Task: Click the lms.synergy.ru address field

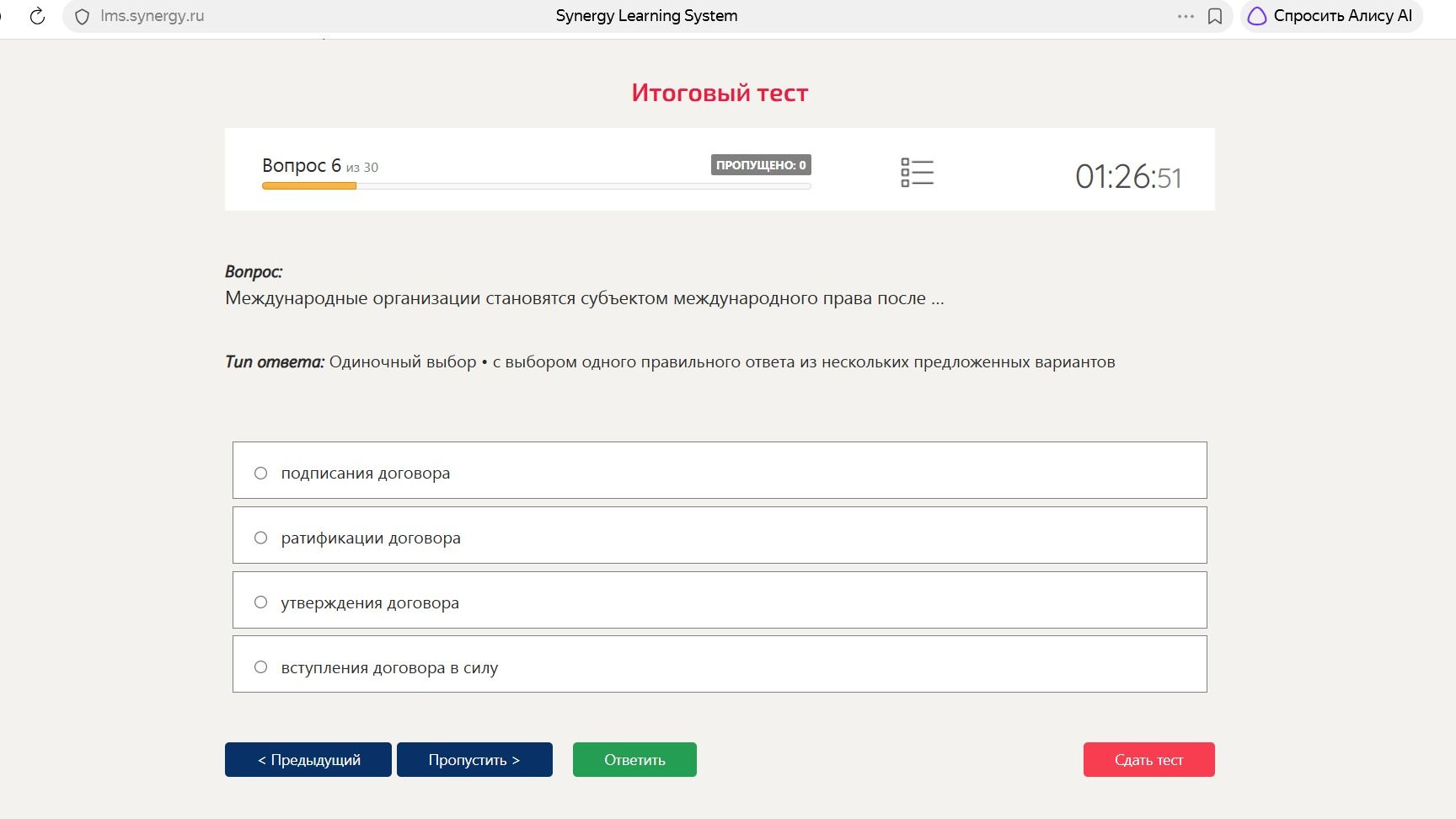Action: (x=153, y=16)
